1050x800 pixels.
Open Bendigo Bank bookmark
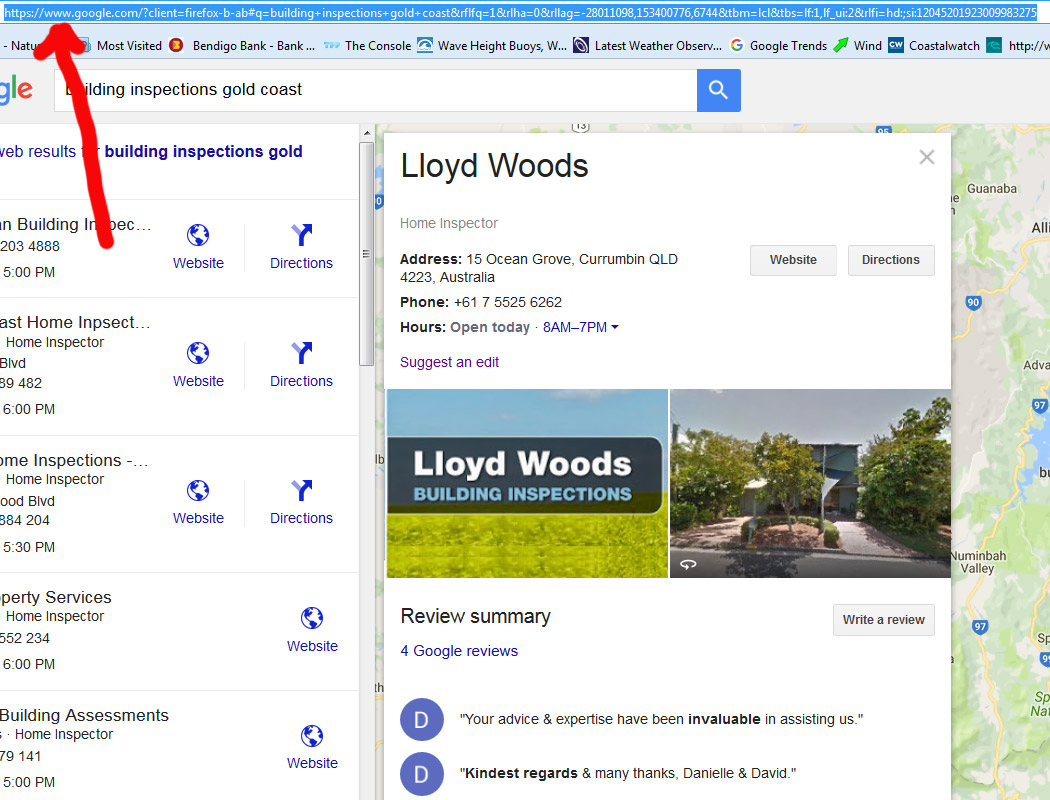(243, 46)
